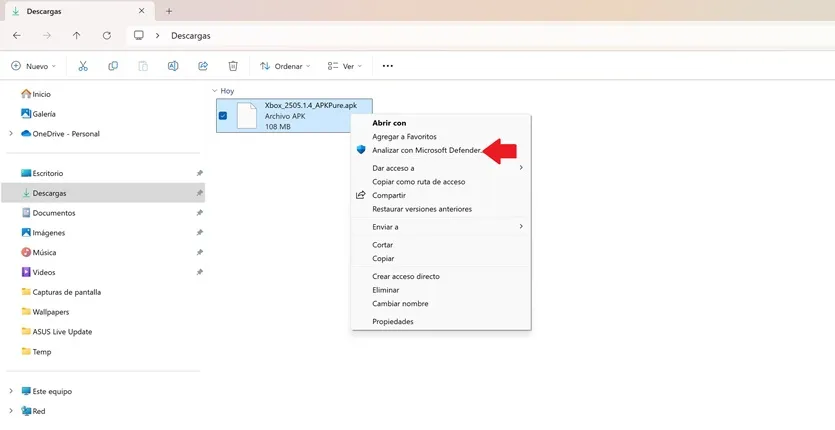Navigate back with the Back arrow

click(x=17, y=35)
